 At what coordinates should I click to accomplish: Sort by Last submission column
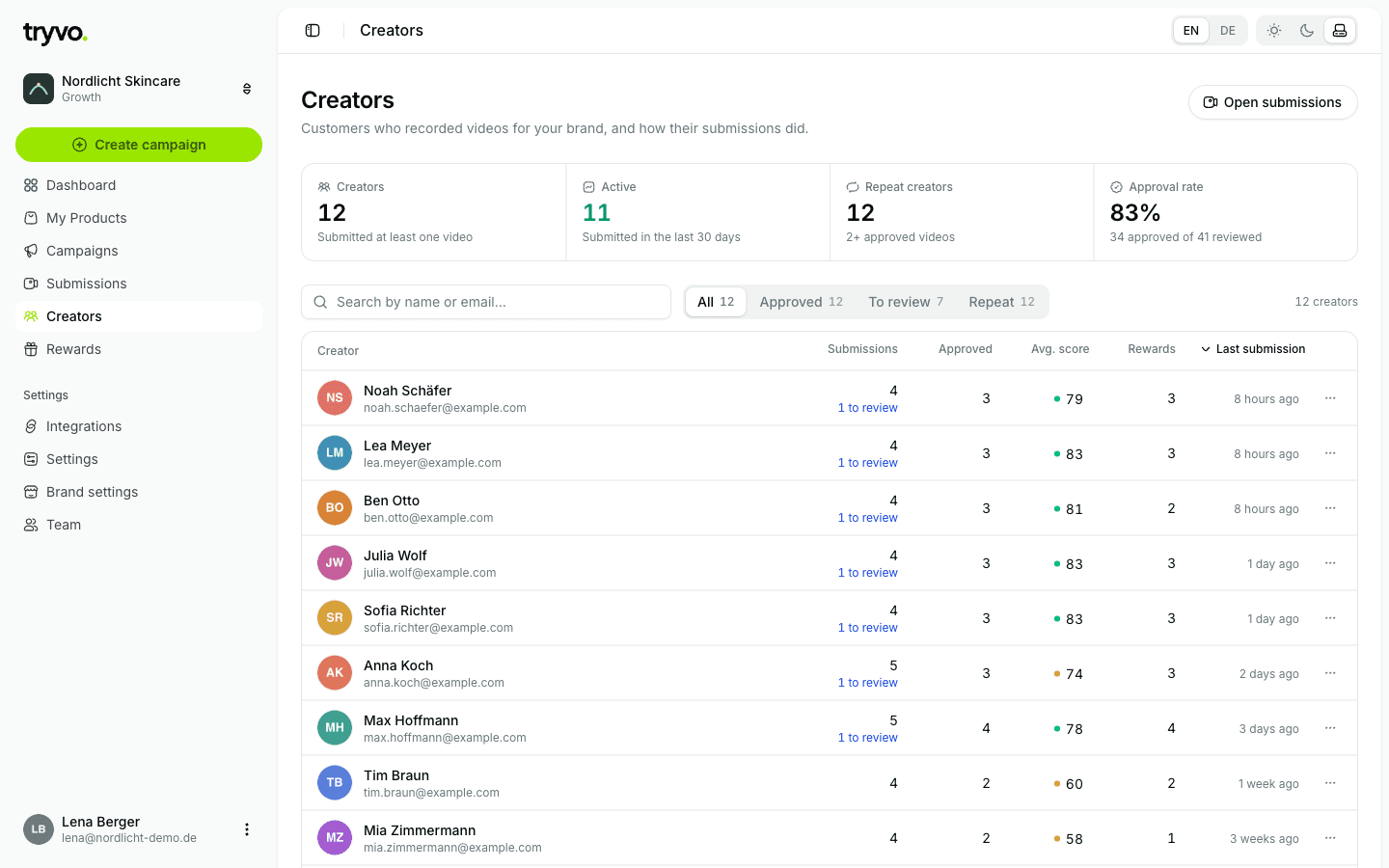[x=1253, y=349]
